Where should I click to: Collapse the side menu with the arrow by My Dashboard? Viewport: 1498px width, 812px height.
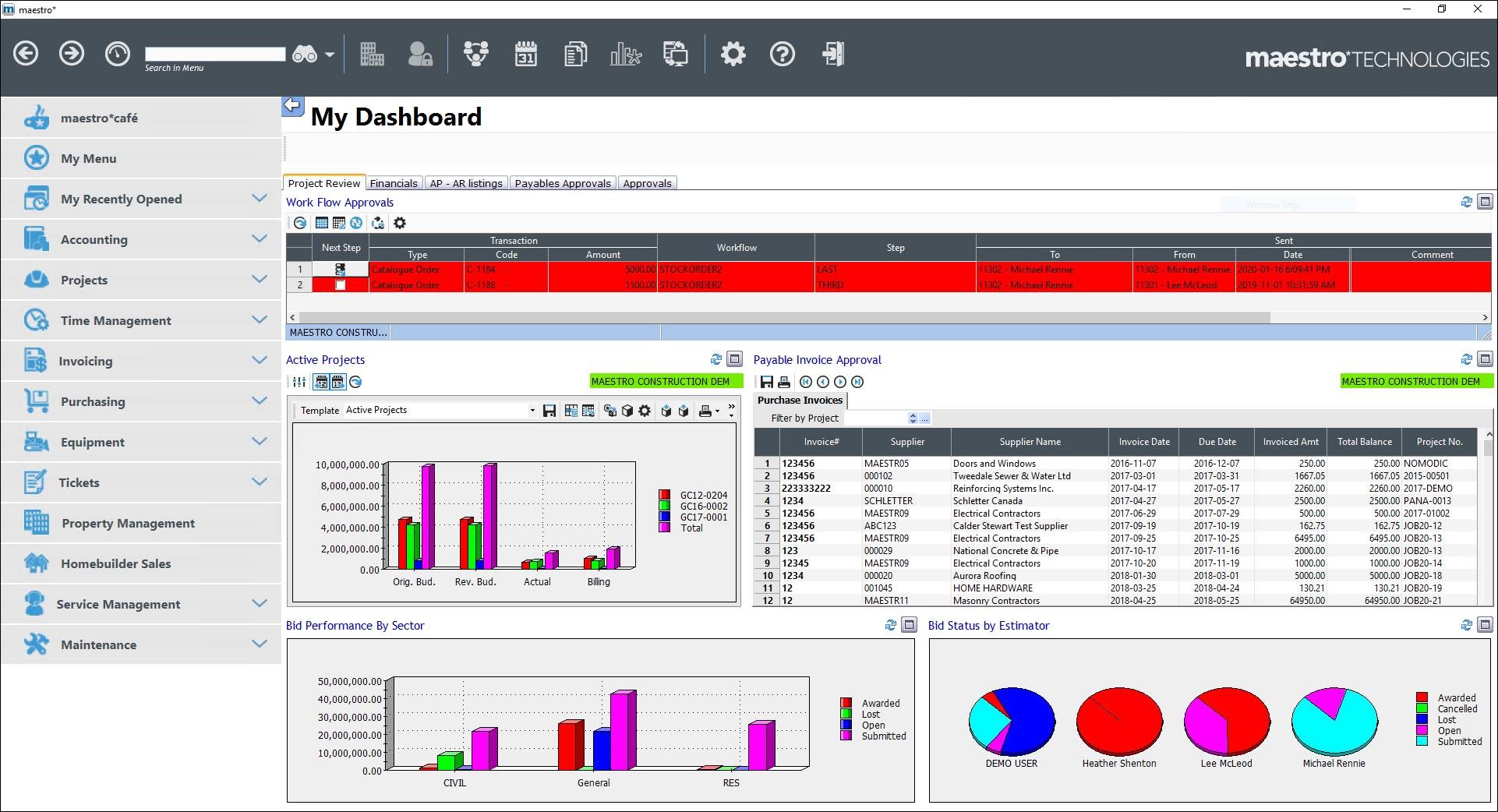pos(292,104)
